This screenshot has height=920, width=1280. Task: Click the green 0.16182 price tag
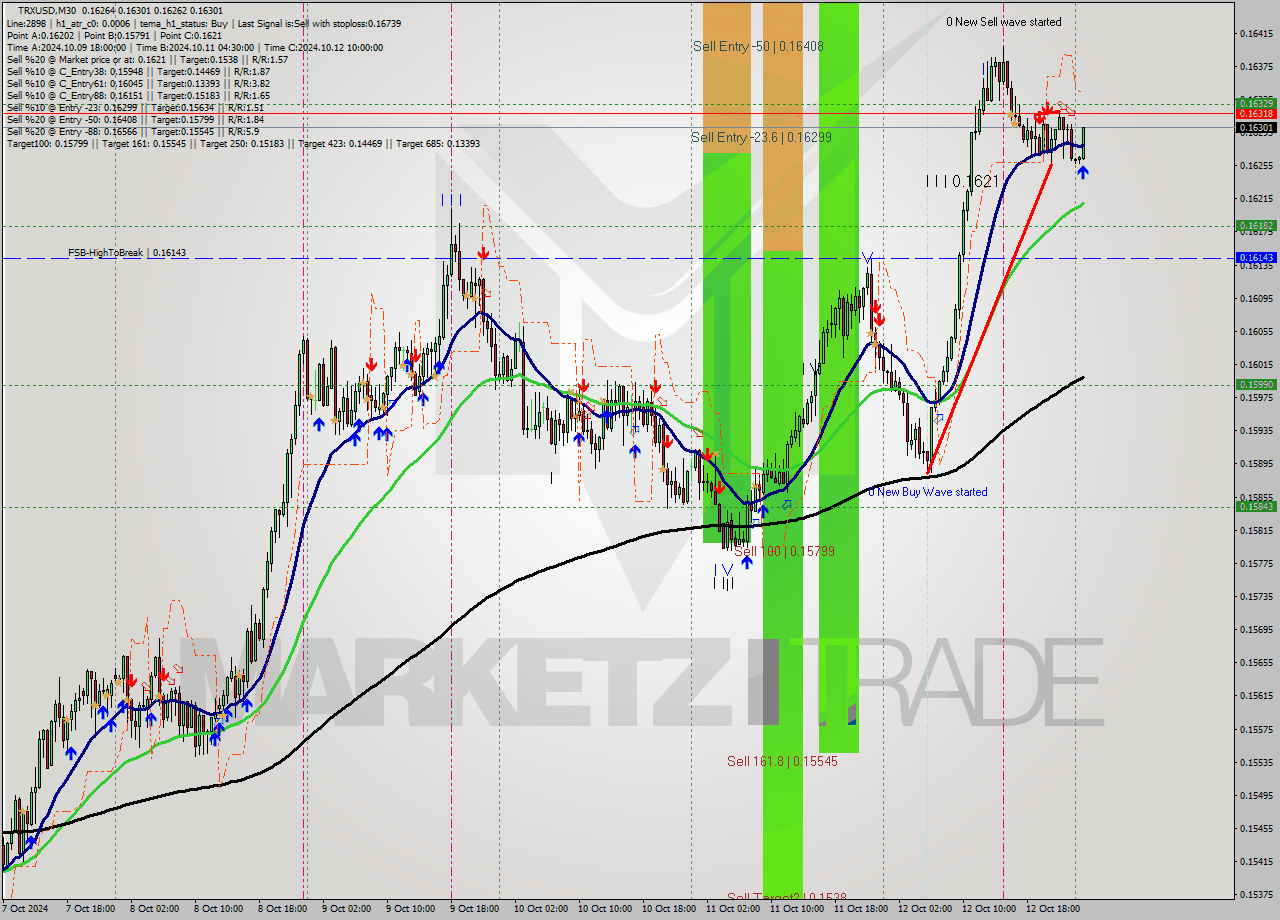coord(1257,226)
